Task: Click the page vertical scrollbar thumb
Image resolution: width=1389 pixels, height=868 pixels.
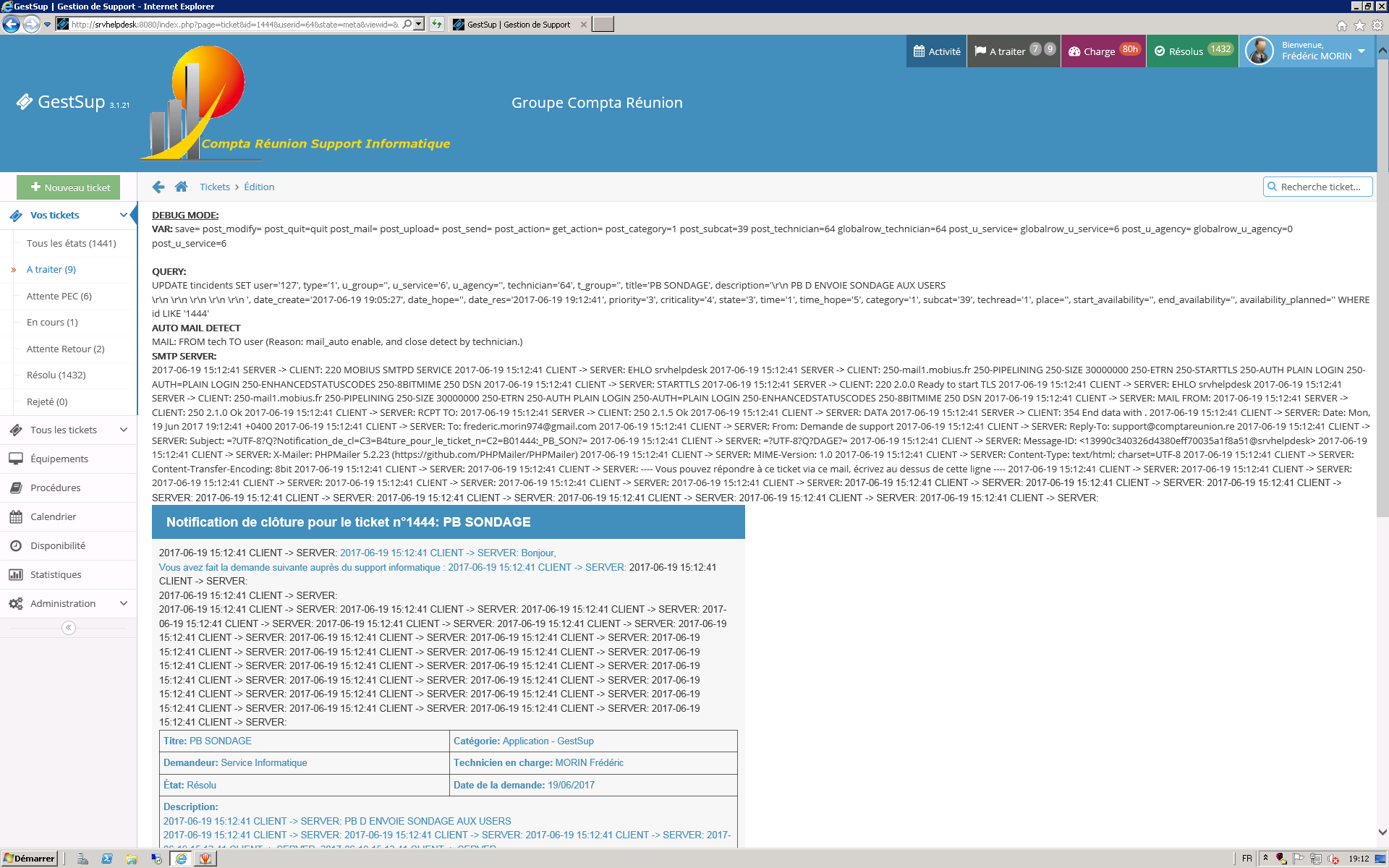Action: tap(1382, 287)
